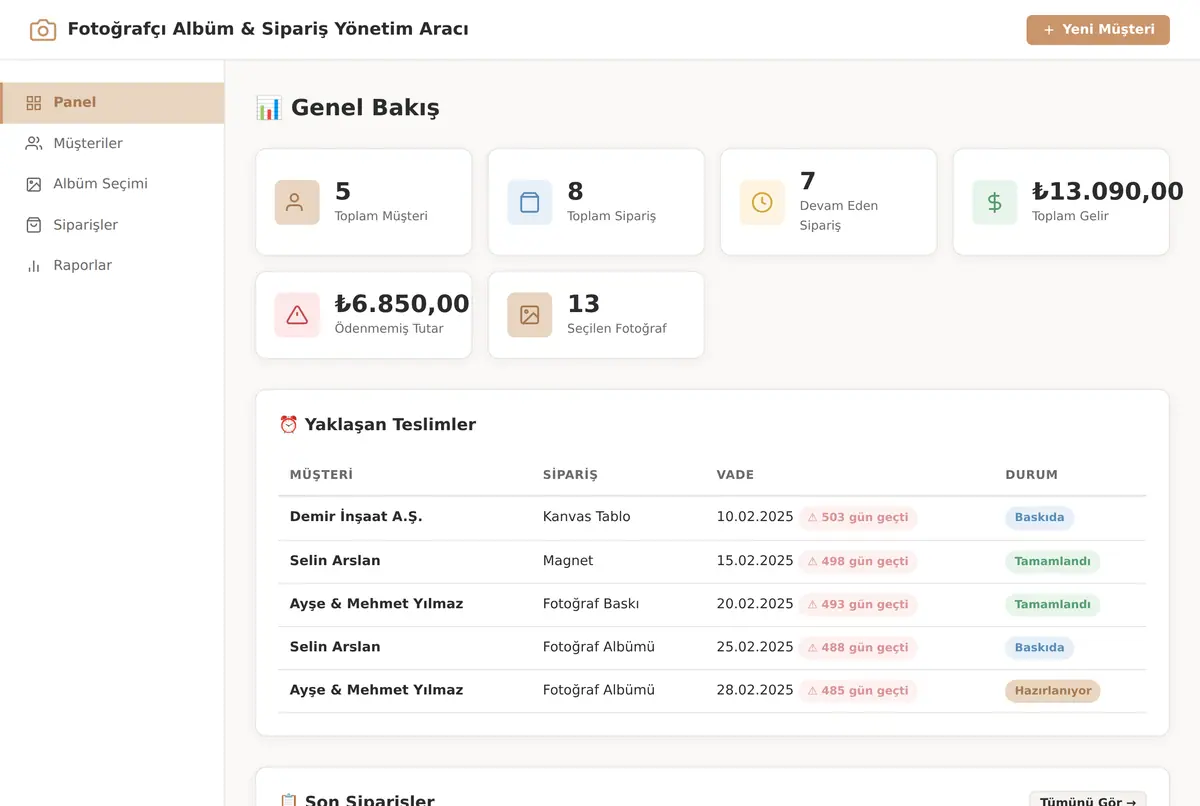Image resolution: width=1200 pixels, height=806 pixels.
Task: Click the Fotoğraf Baskı order cell
Action: click(x=591, y=604)
